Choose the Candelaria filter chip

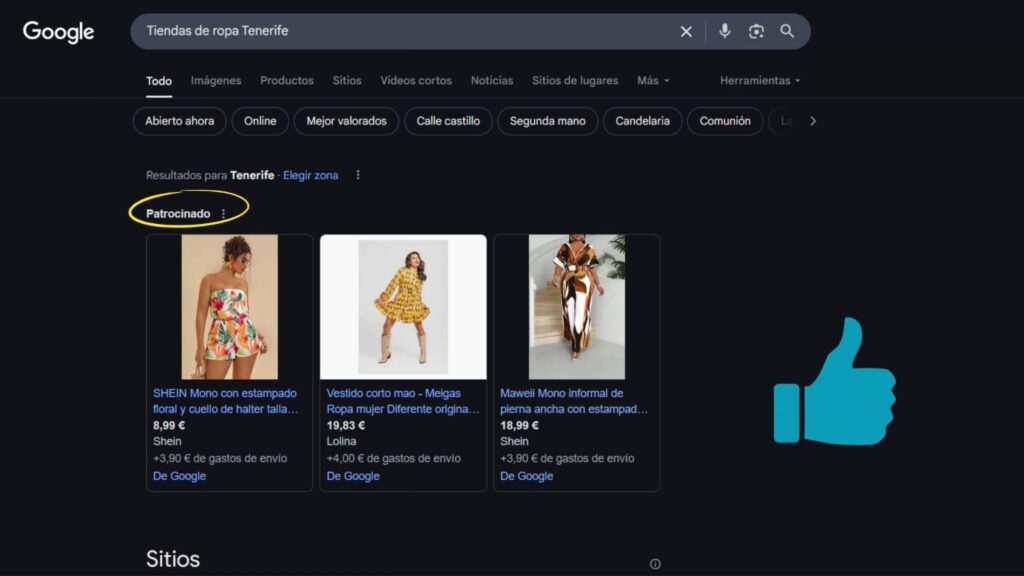coord(643,121)
